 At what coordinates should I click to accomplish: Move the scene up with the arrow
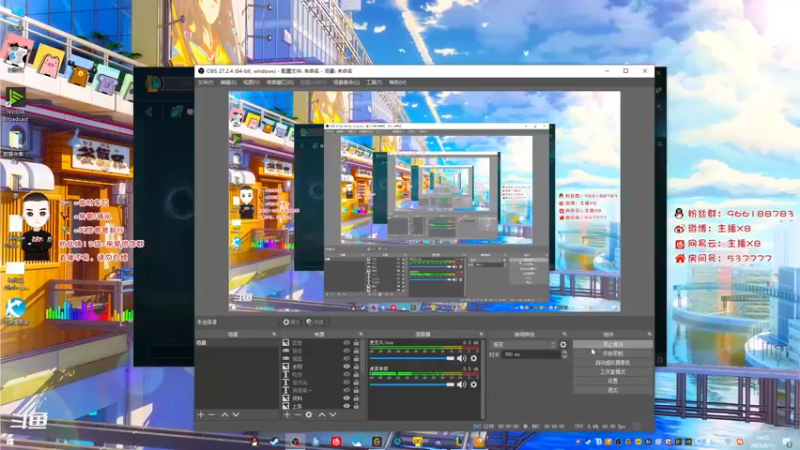pos(224,415)
